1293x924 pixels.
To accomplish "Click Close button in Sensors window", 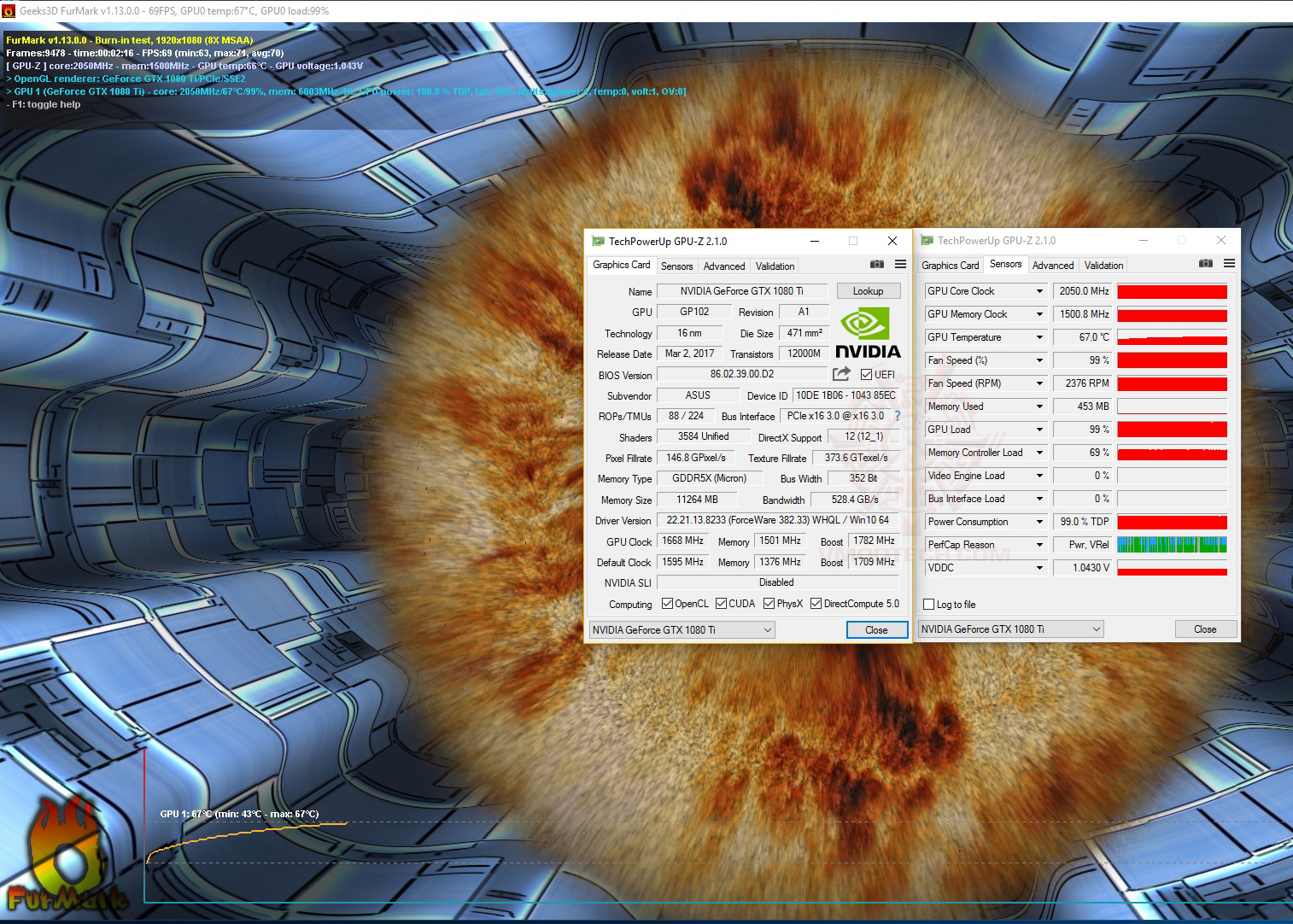I will (x=1205, y=629).
